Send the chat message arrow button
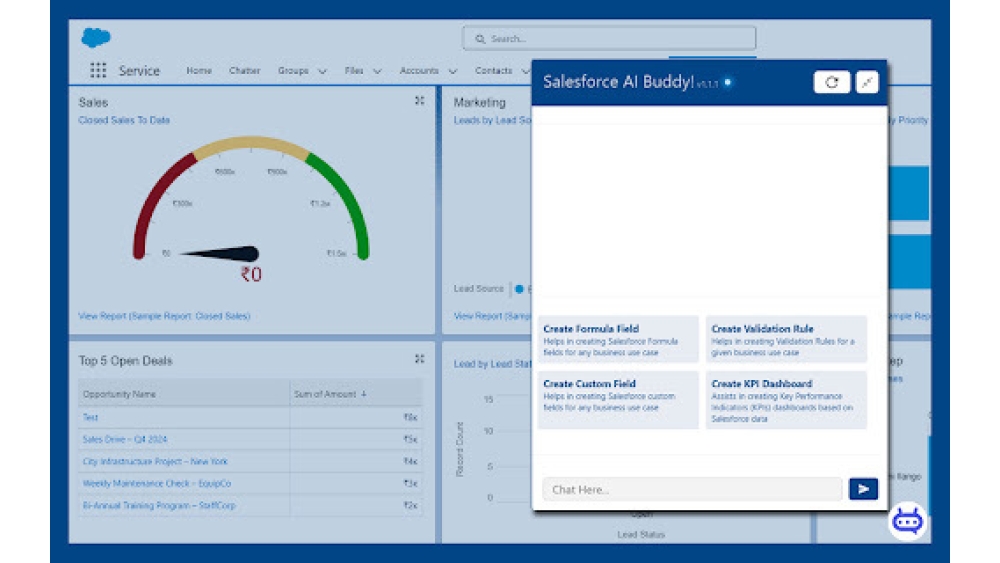The image size is (1000, 563). [864, 489]
